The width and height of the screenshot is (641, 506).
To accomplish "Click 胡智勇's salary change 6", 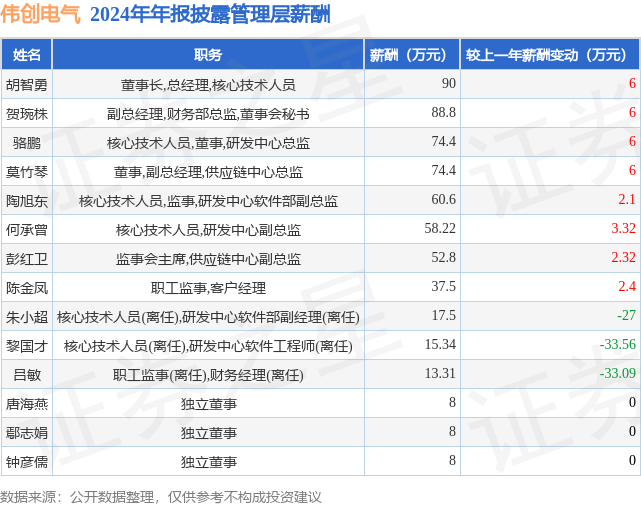I will pyautogui.click(x=632, y=83).
